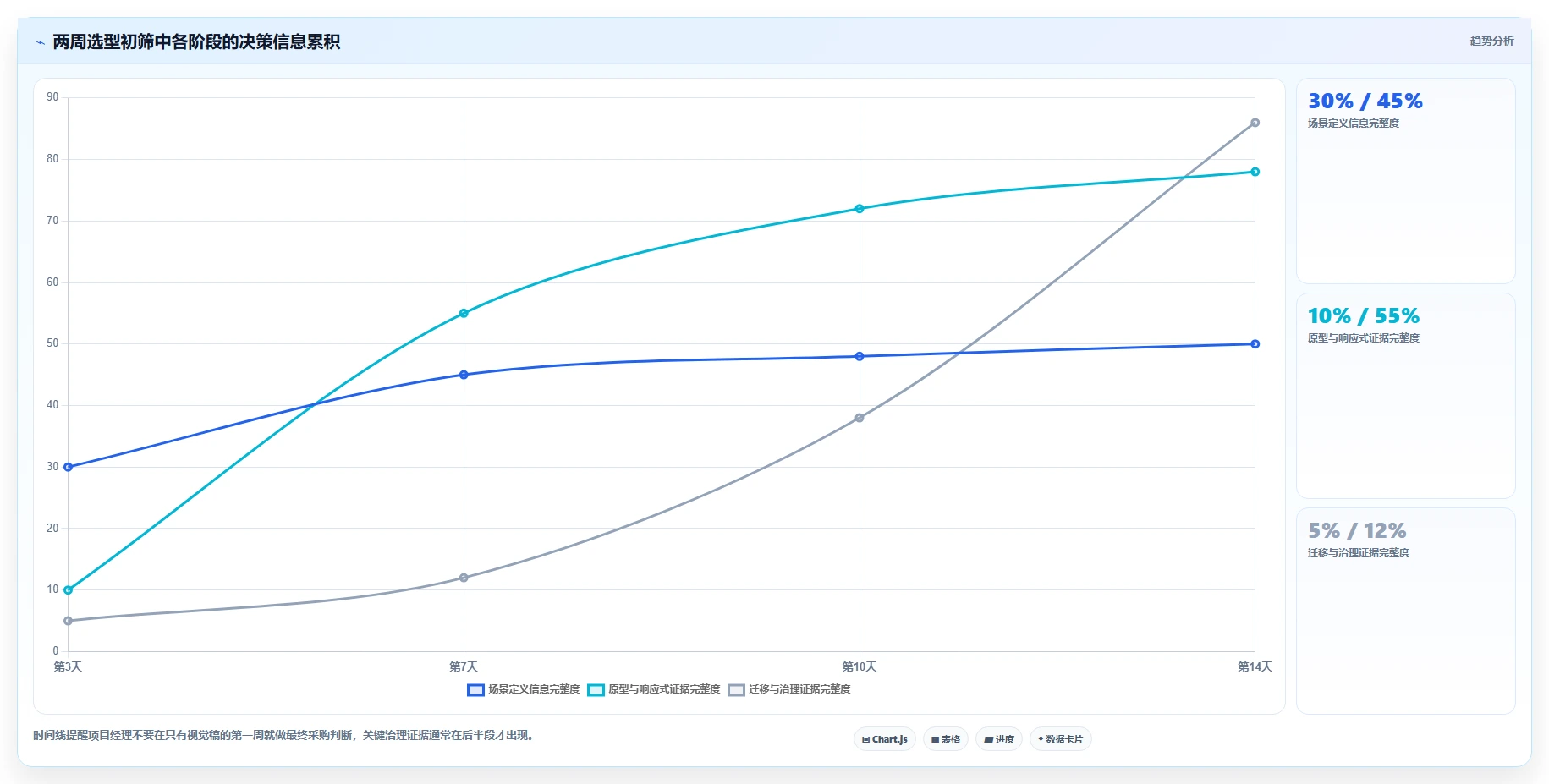The image size is (1549, 784).
Task: Click the 50 y-axis label
Action: [53, 343]
